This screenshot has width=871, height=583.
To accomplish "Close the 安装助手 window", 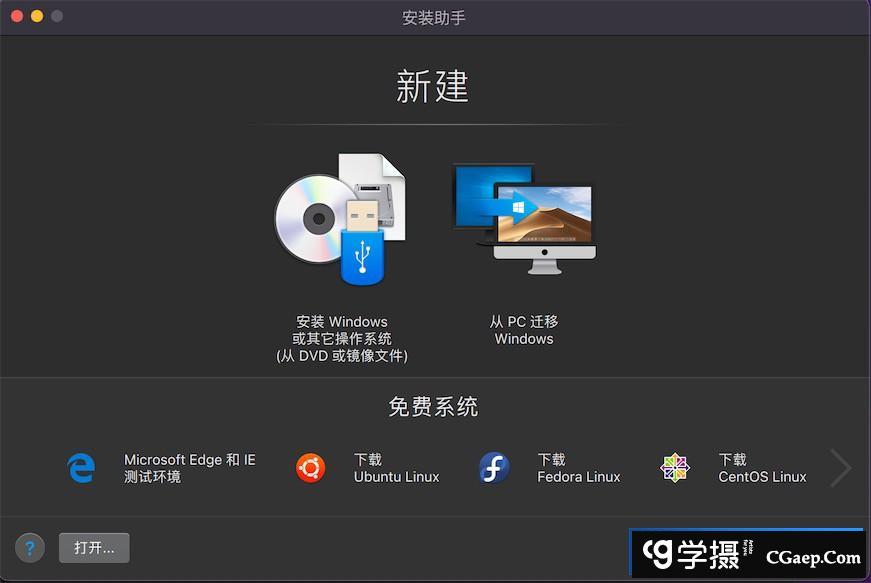I will click(x=16, y=17).
